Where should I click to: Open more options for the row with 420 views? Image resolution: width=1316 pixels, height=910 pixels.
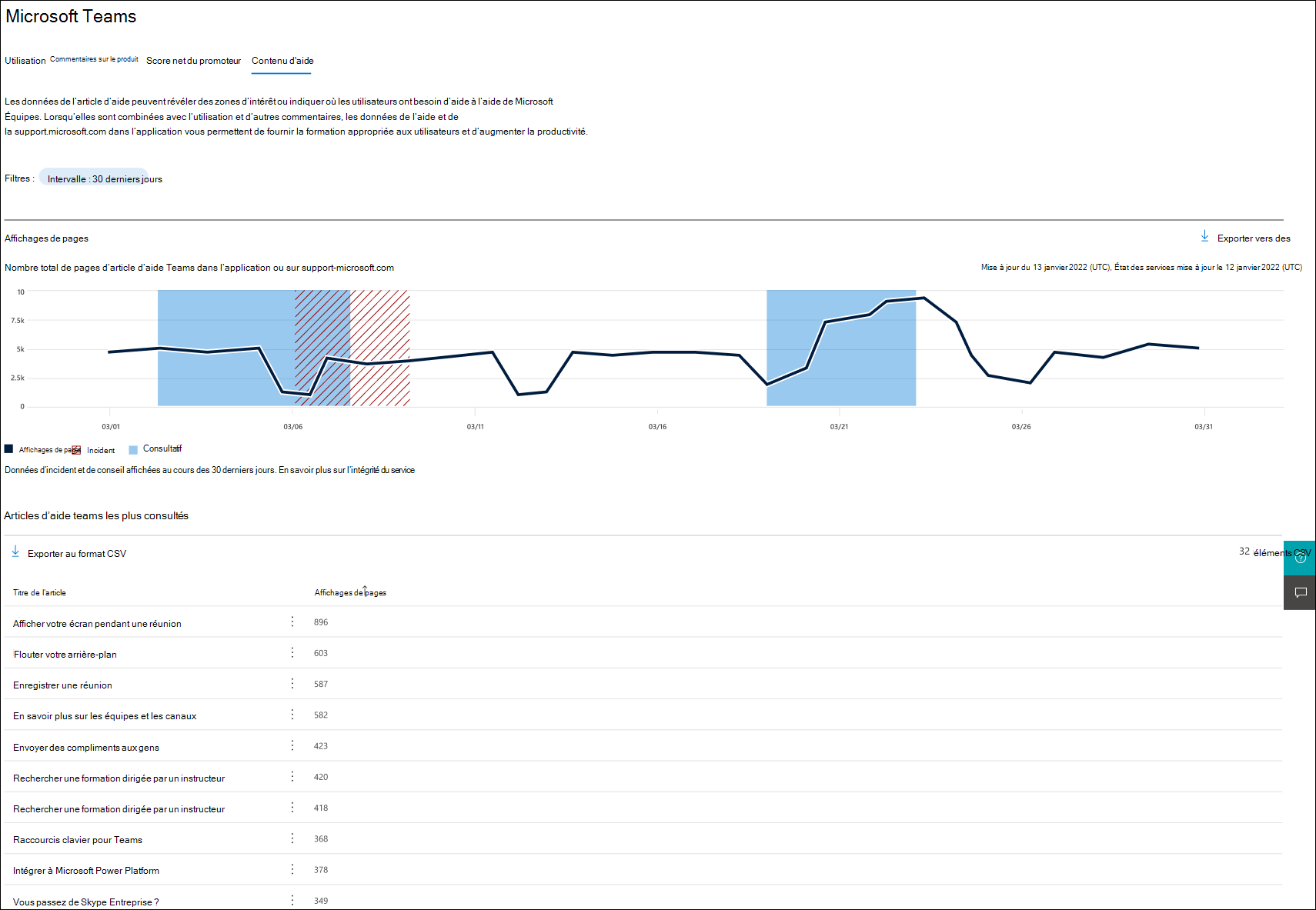click(x=292, y=776)
